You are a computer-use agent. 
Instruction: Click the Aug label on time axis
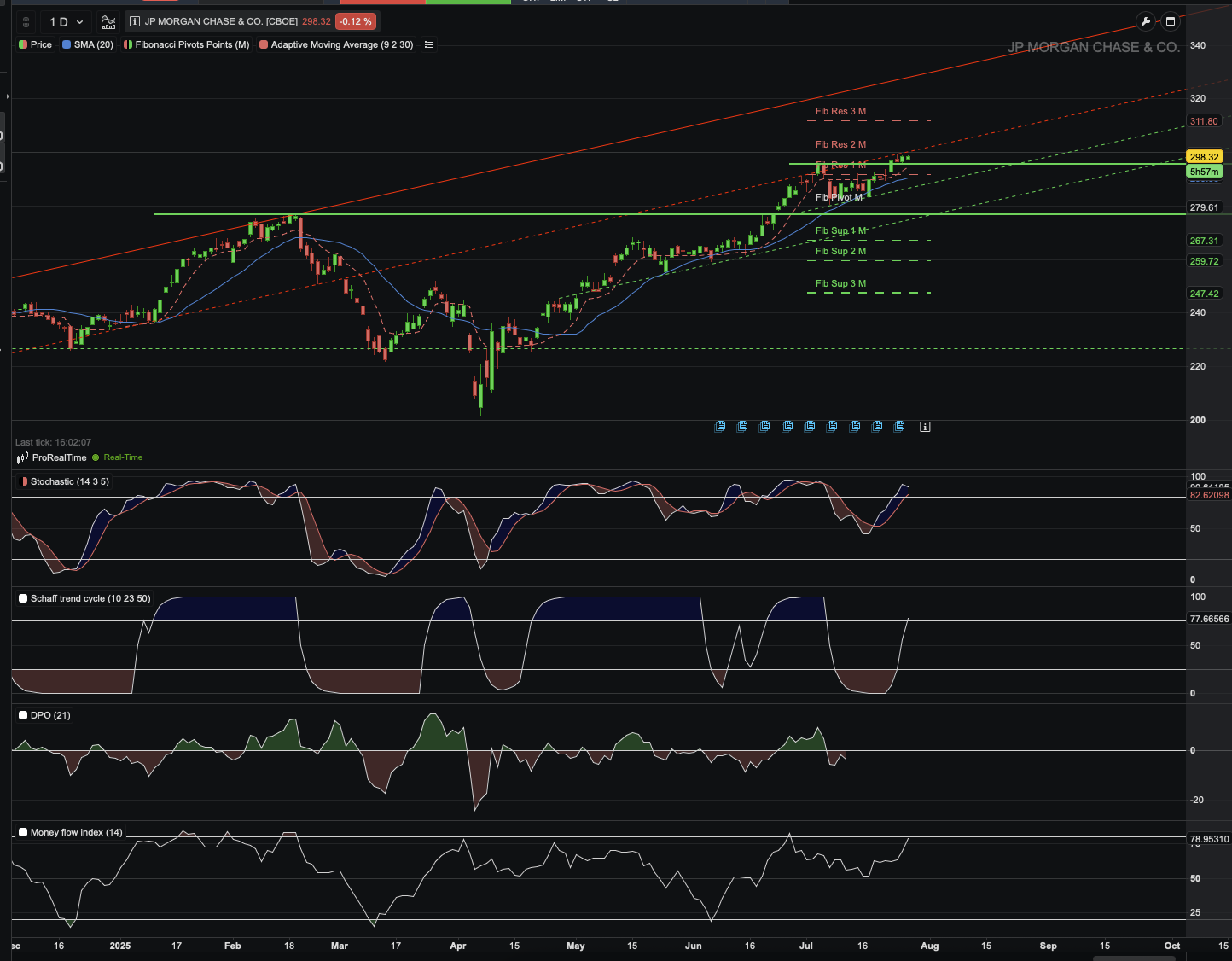click(x=929, y=946)
